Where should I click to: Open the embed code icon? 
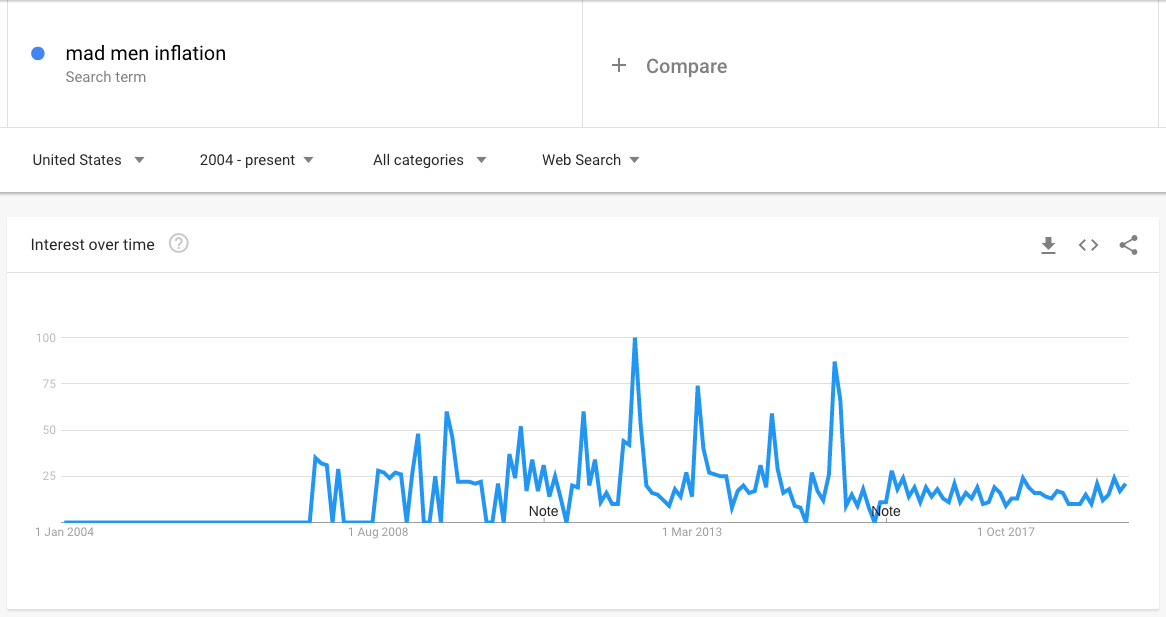[x=1089, y=245]
